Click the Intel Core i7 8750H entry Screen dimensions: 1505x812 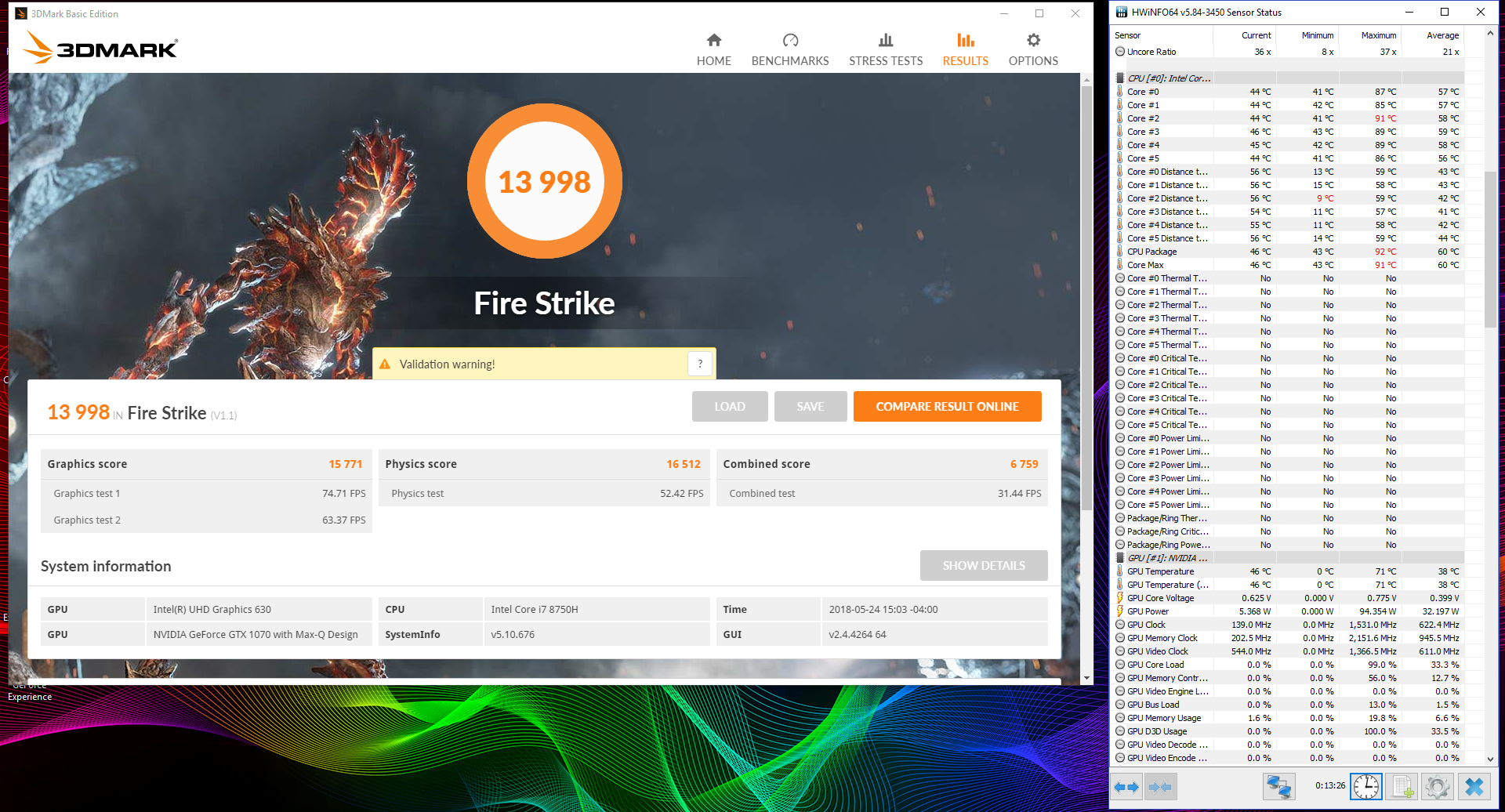tap(535, 609)
